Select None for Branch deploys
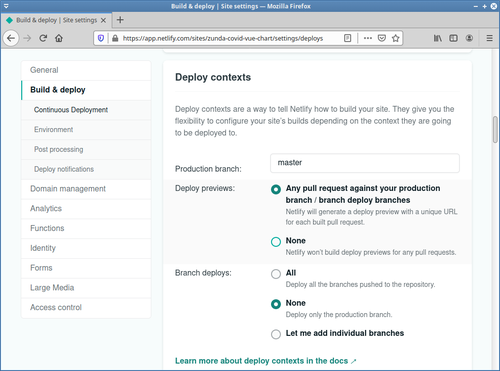 [x=276, y=304]
